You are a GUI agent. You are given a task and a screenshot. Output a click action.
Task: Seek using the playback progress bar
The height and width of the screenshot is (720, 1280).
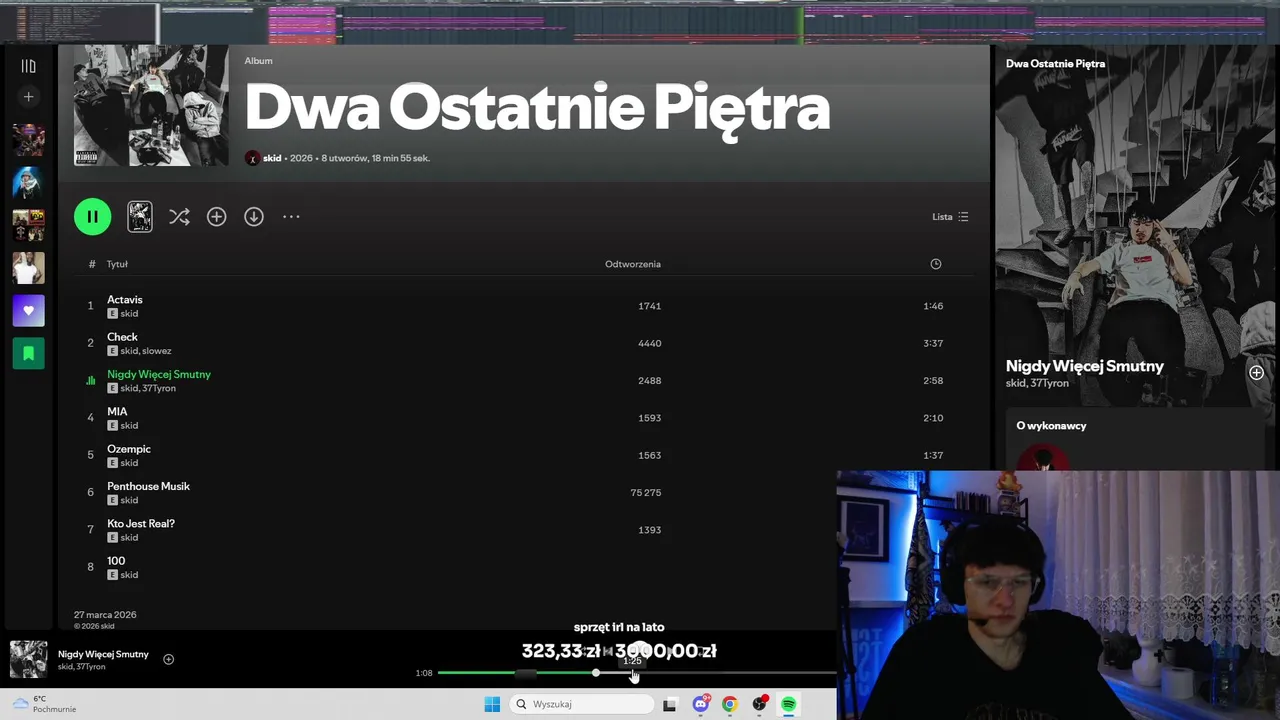636,673
